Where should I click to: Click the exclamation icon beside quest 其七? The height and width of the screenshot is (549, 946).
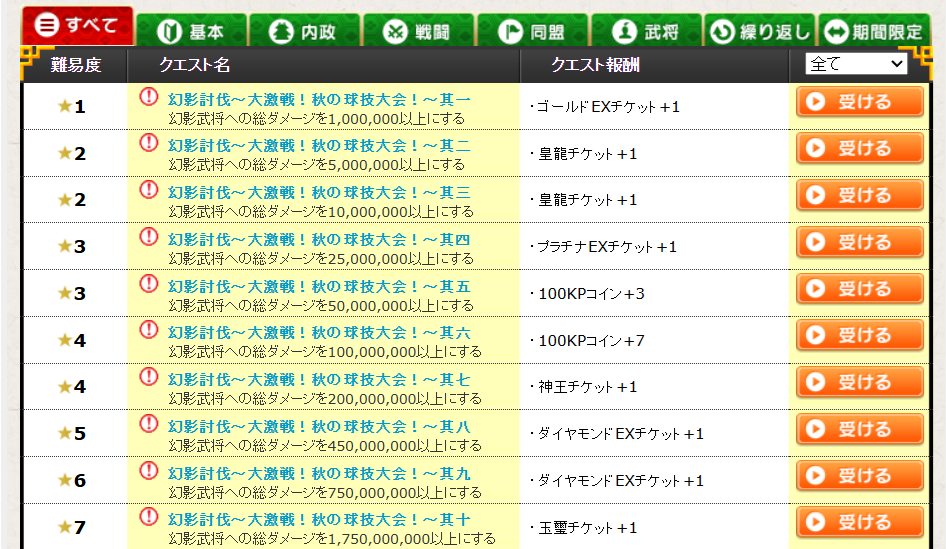pos(148,377)
